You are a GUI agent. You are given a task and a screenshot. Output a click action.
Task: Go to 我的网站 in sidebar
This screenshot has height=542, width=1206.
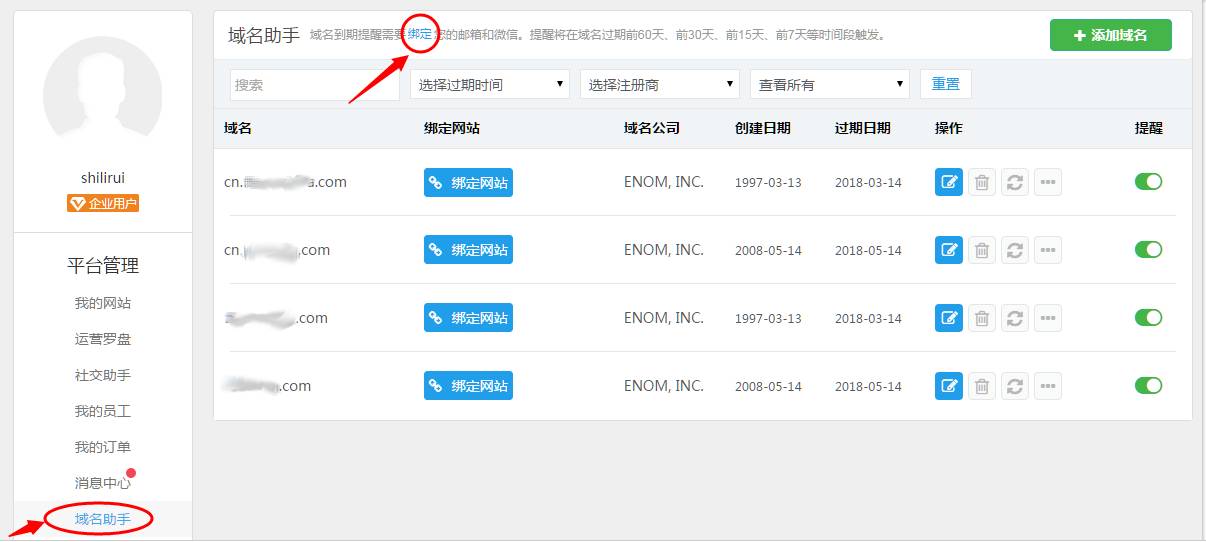click(x=103, y=303)
